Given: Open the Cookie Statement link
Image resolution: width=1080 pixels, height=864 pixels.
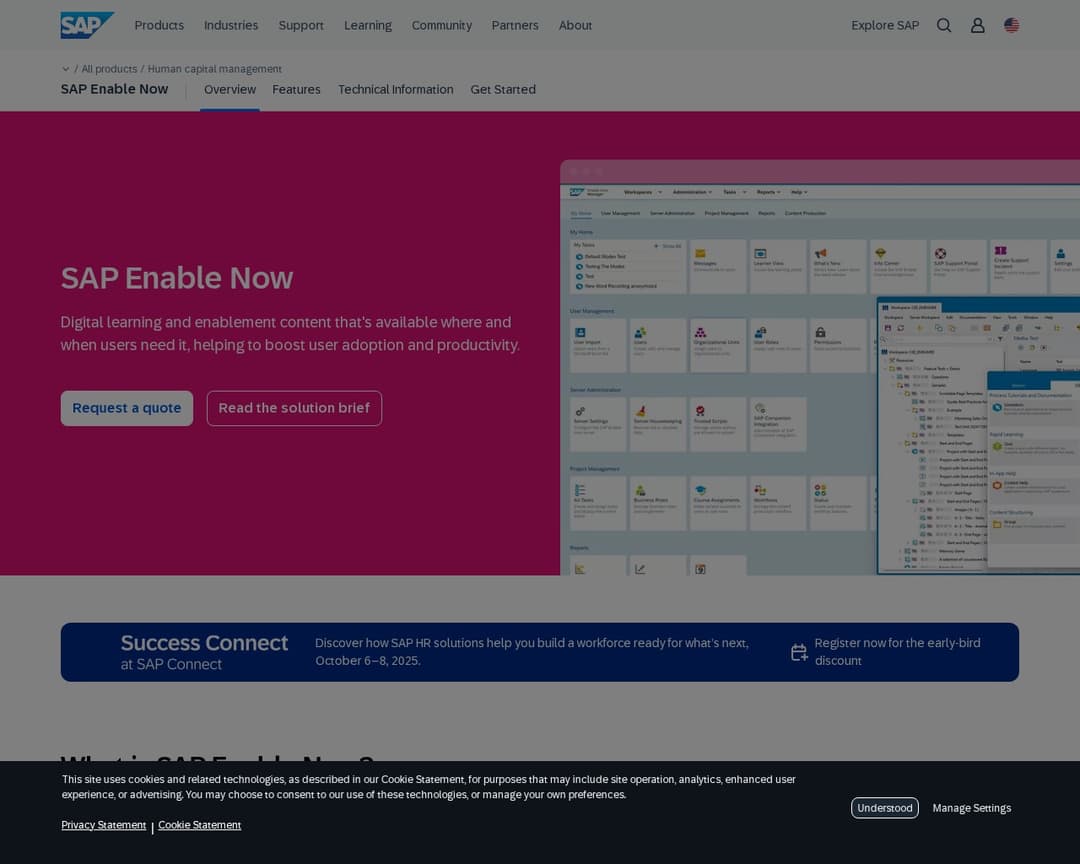Looking at the screenshot, I should coord(199,824).
